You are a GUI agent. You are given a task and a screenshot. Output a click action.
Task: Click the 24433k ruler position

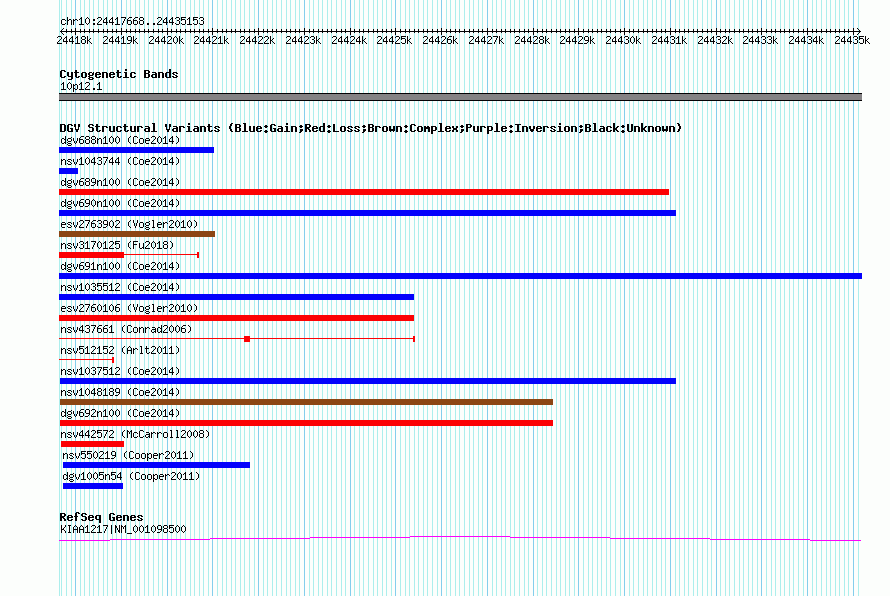pos(760,40)
